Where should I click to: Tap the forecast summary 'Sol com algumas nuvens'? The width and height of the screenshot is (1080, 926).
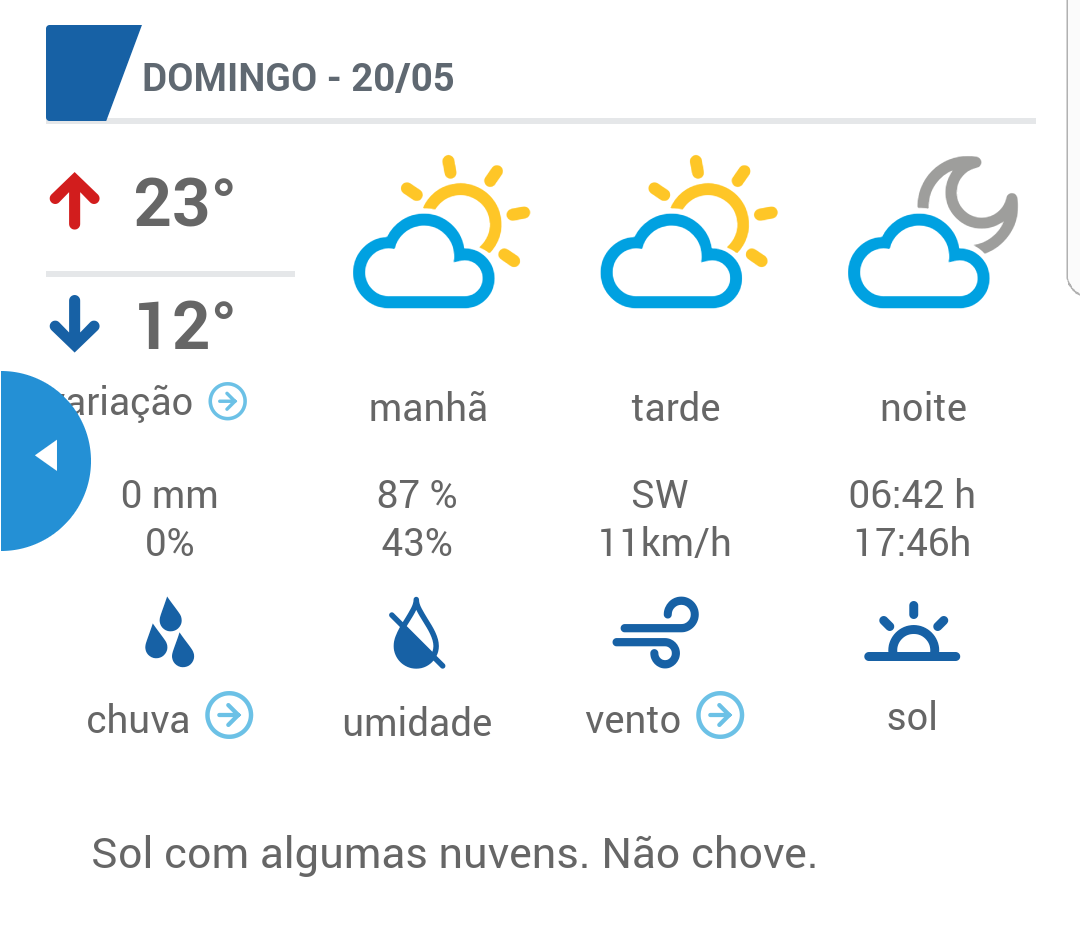coord(340,853)
